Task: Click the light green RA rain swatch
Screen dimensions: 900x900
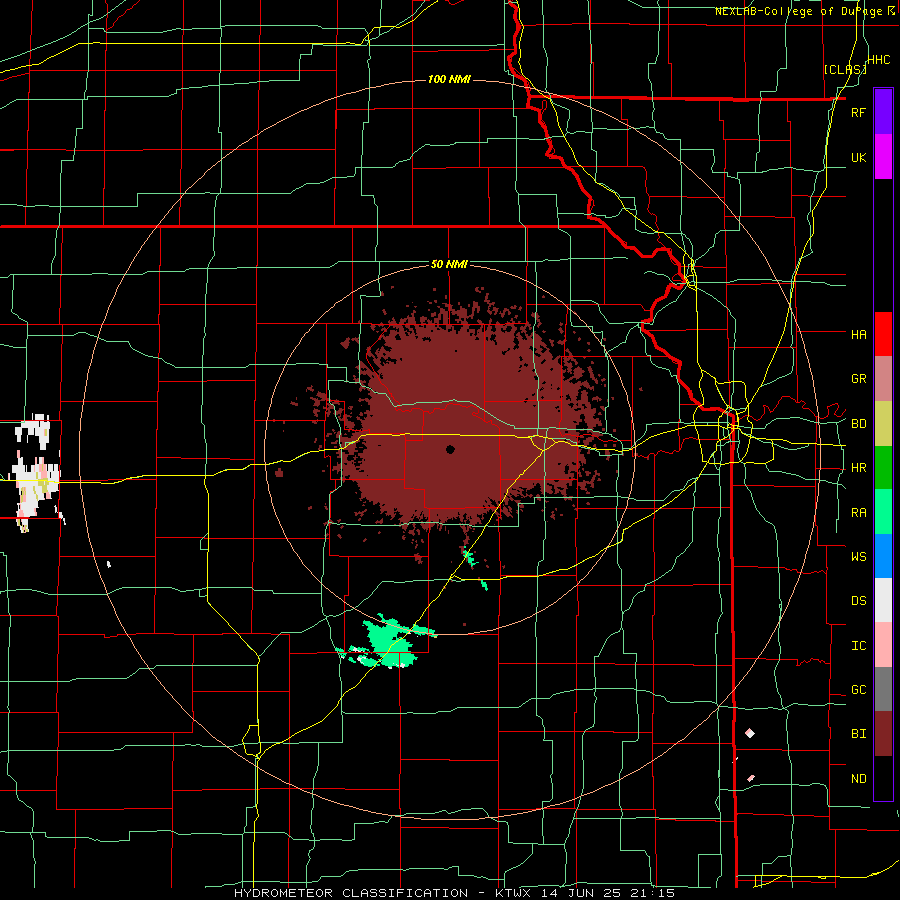Action: coord(883,511)
